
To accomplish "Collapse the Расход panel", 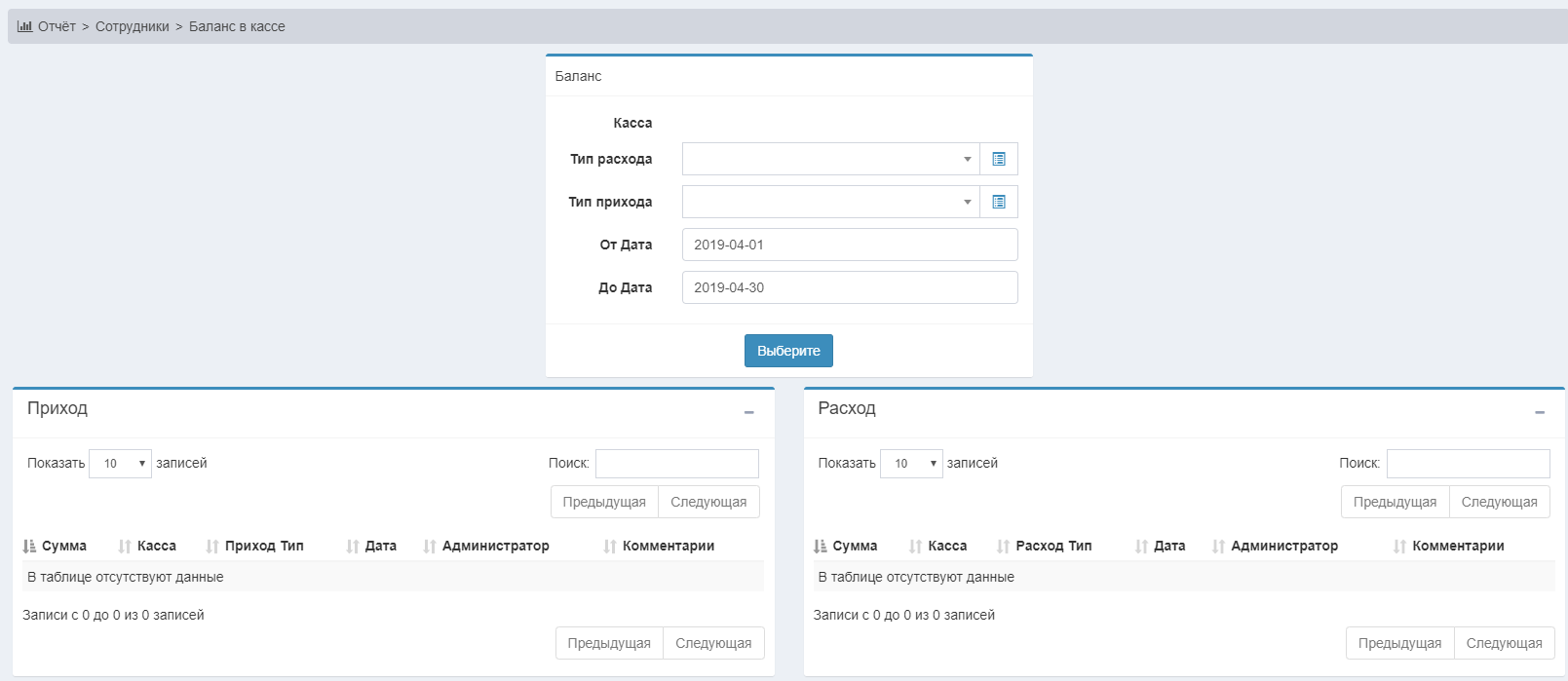I will 1539,412.
